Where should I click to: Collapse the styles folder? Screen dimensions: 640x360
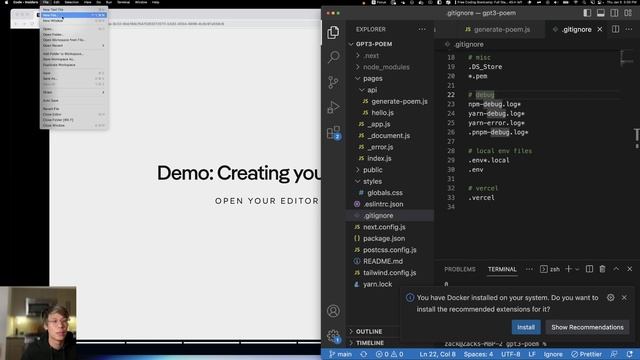pos(372,181)
